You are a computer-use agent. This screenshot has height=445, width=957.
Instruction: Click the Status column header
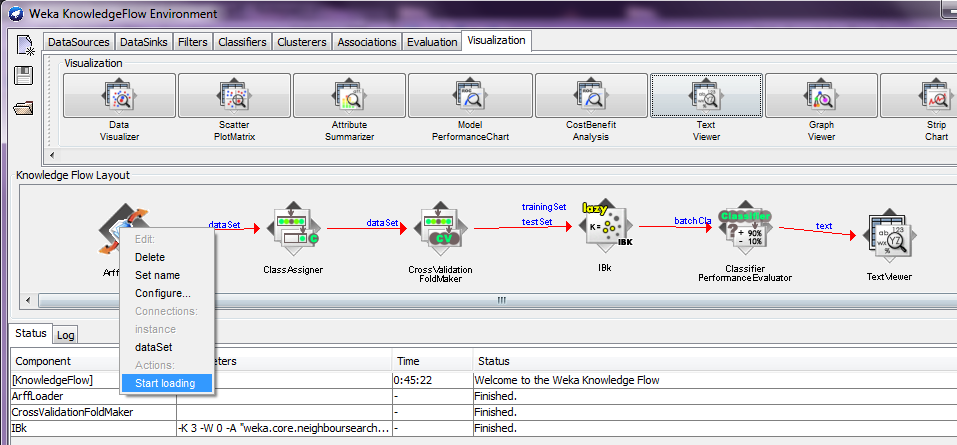pyautogui.click(x=715, y=361)
